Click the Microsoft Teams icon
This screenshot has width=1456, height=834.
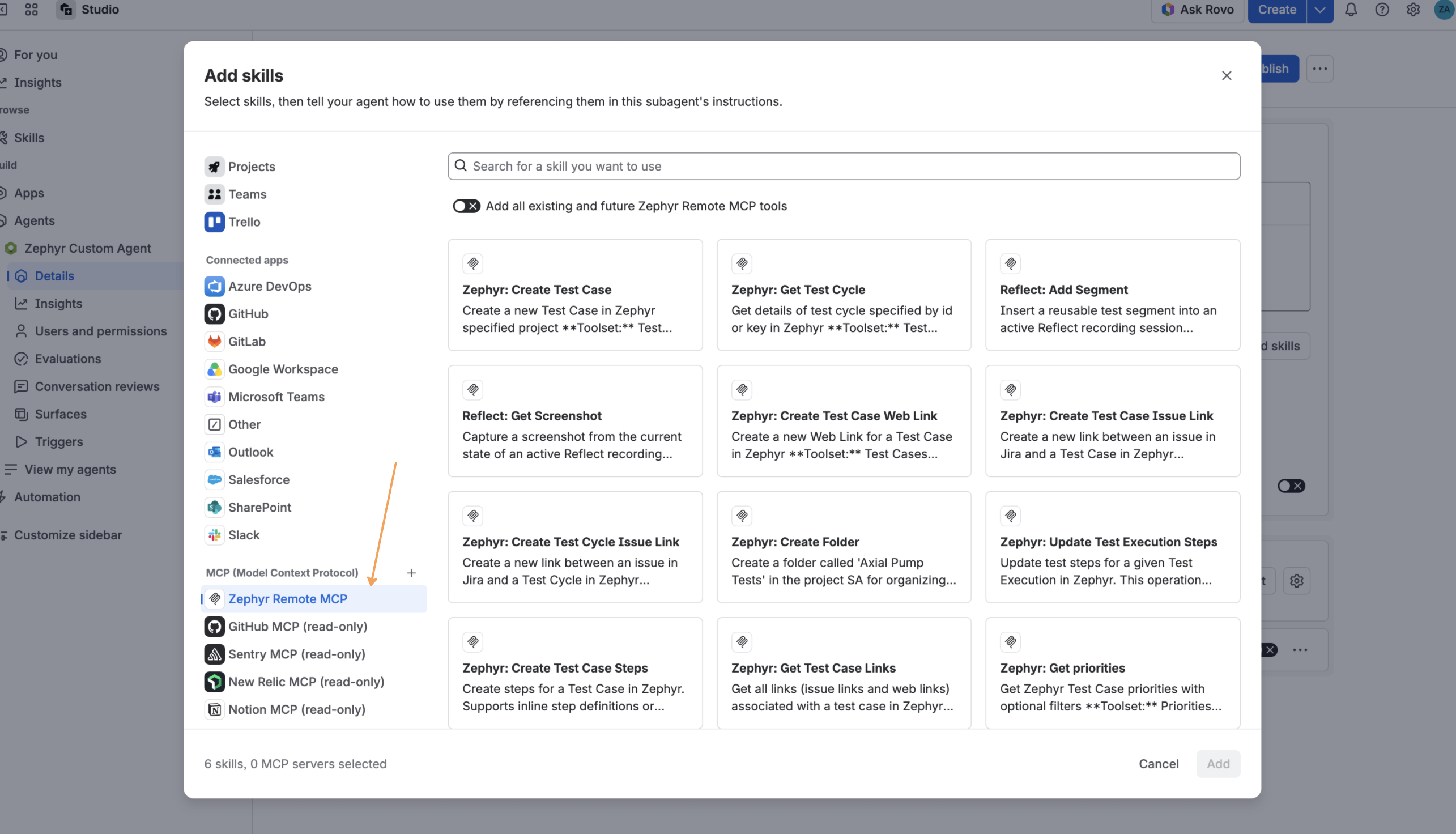point(214,397)
